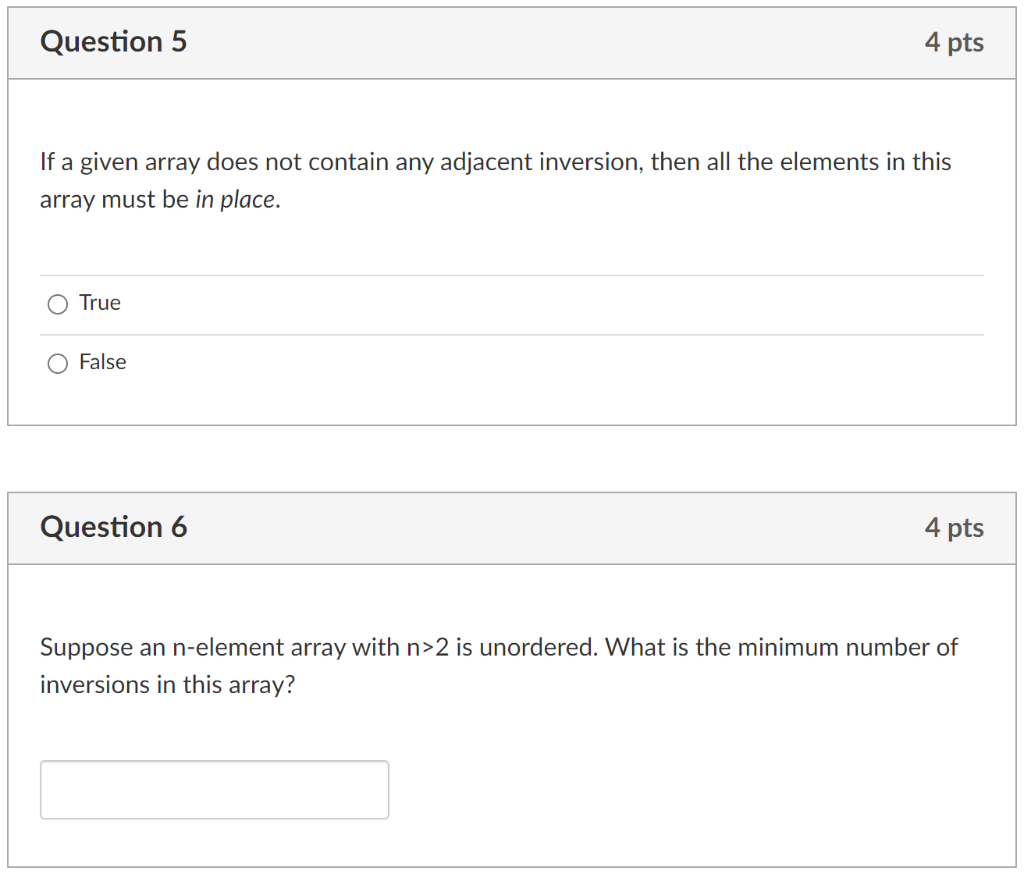
Task: Click the "False" answer label text
Action: 103,362
